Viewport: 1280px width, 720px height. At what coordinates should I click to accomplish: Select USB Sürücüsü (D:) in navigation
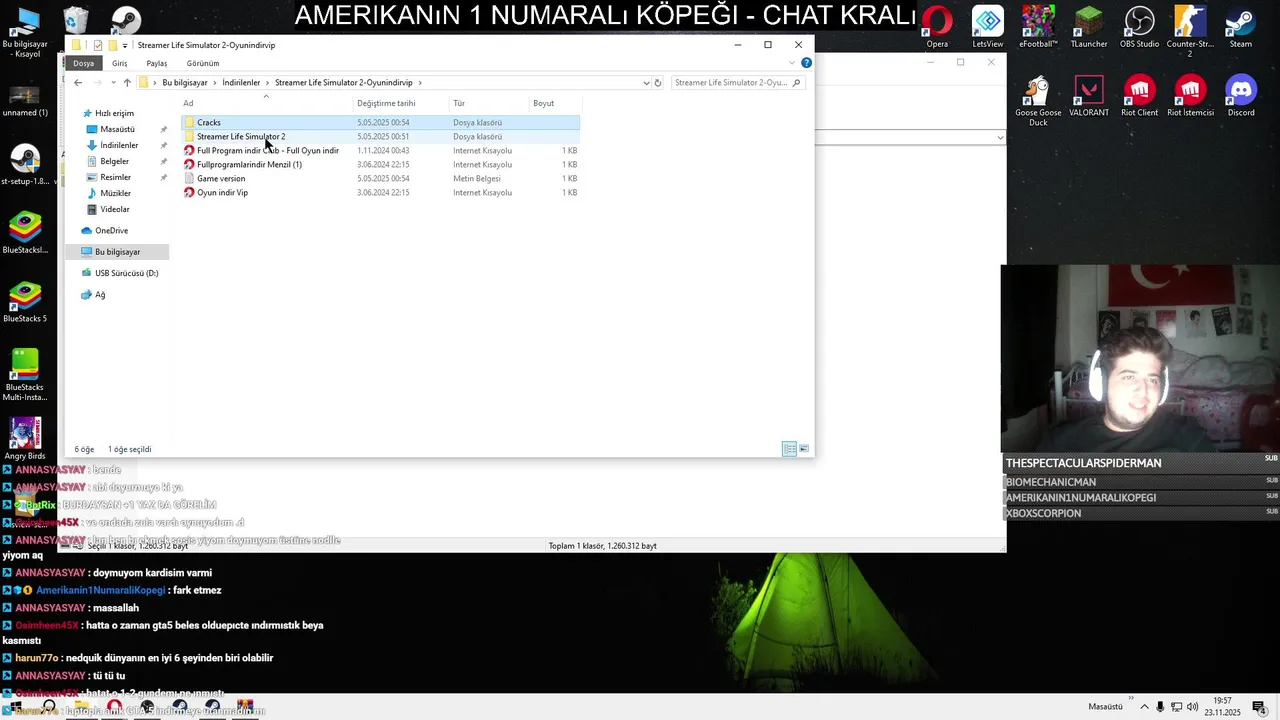126,273
